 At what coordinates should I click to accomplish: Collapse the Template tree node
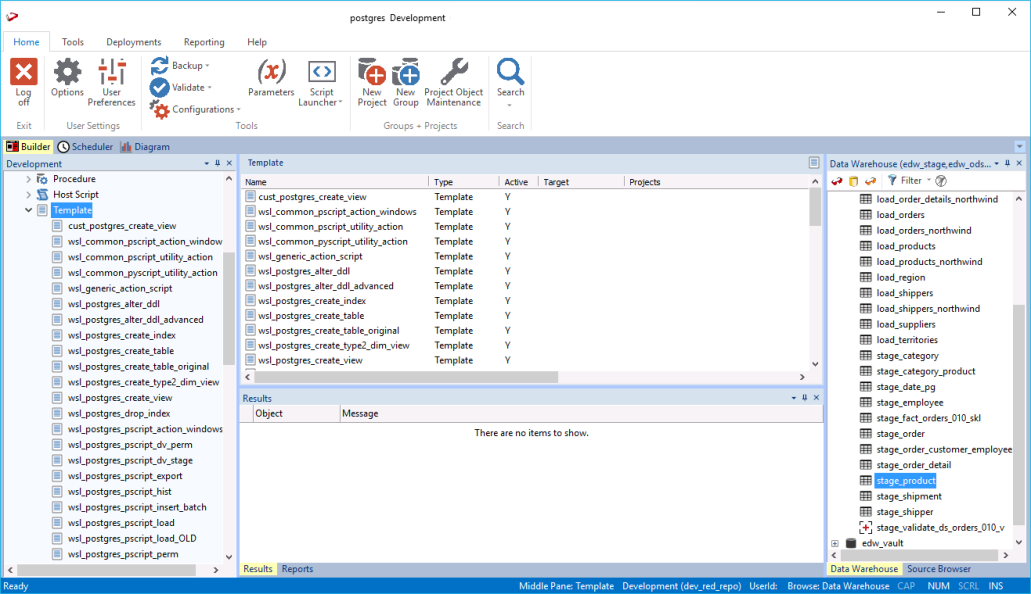tap(28, 210)
